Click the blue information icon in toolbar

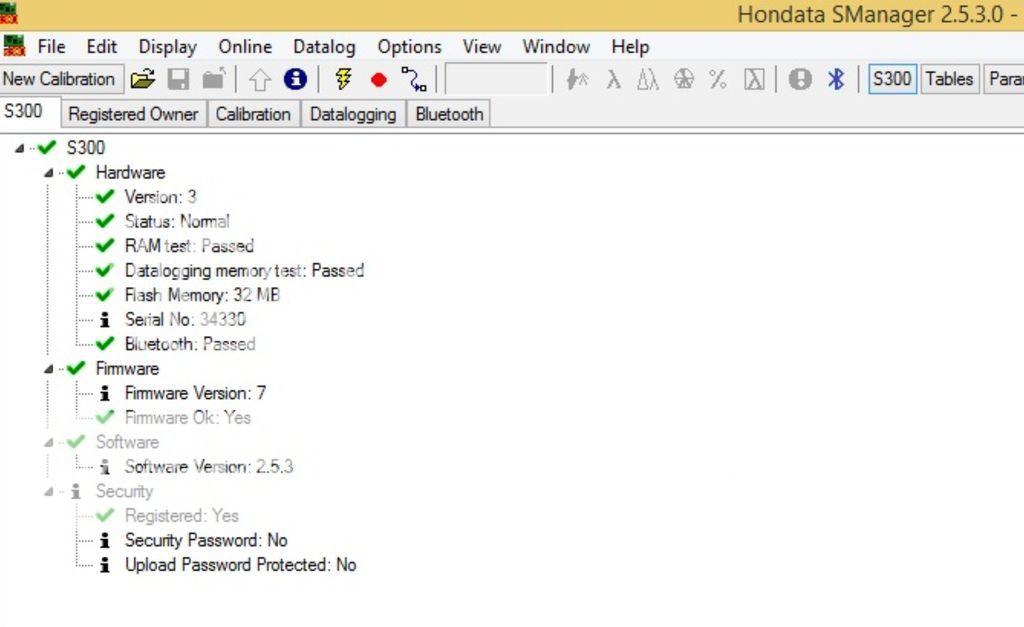coord(295,79)
